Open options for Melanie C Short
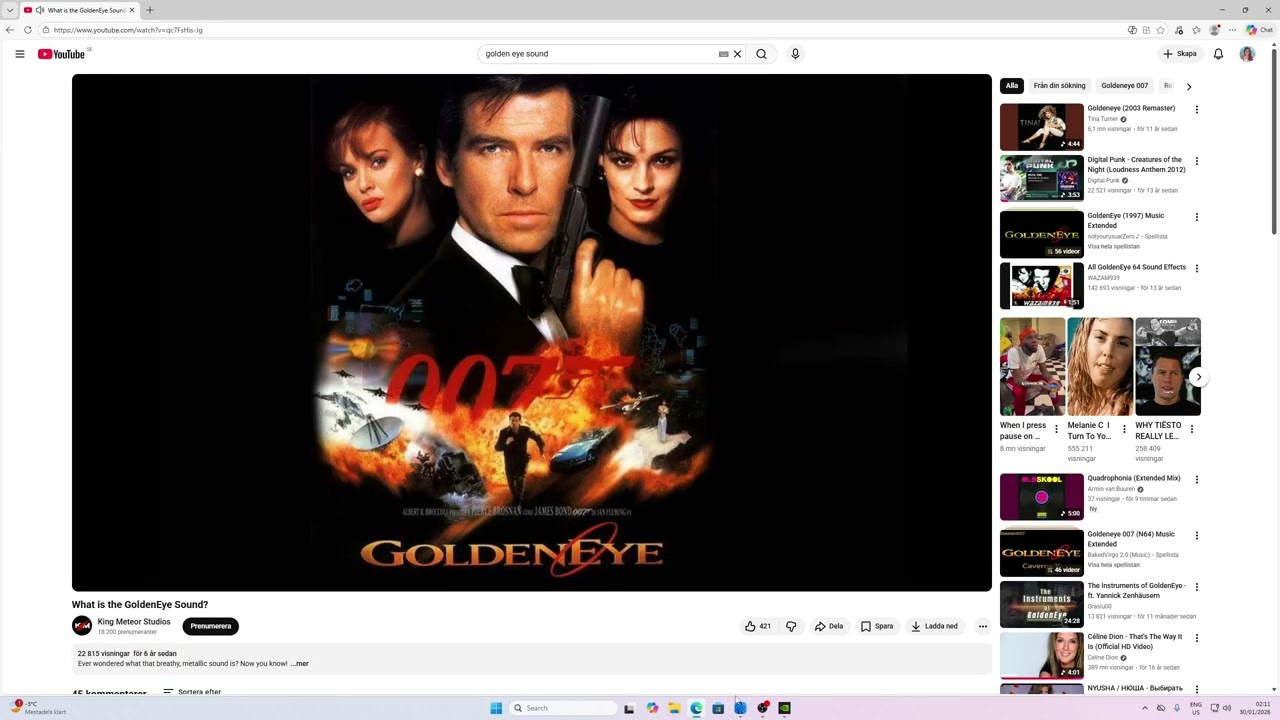 click(x=1124, y=430)
